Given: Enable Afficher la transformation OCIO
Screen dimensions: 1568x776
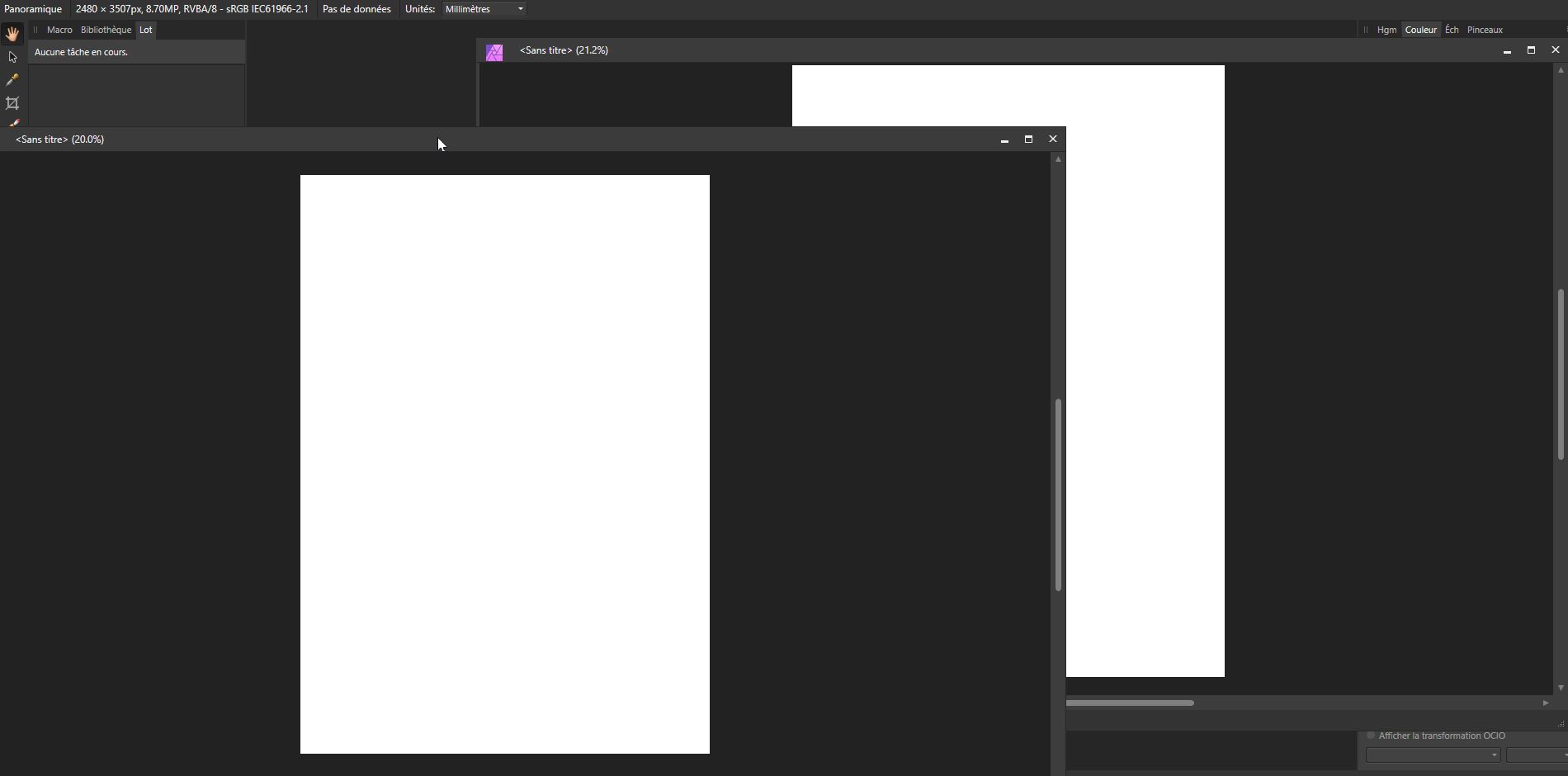Looking at the screenshot, I should click(x=1372, y=736).
